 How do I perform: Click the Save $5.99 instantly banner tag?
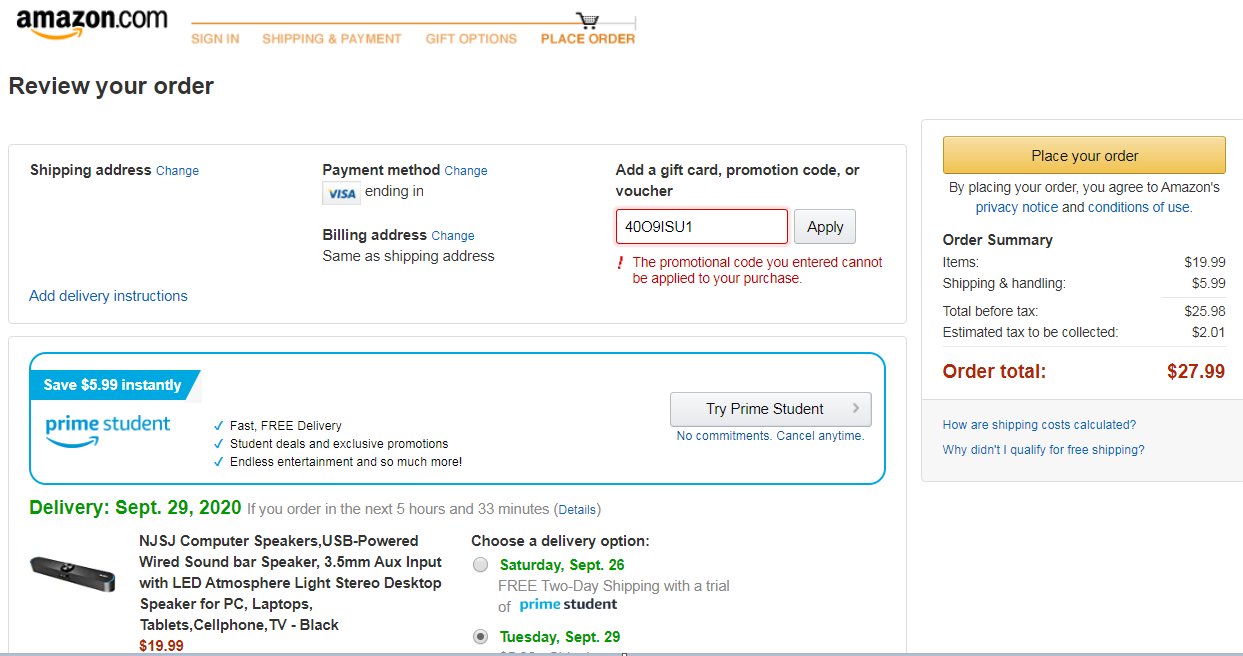pos(113,385)
